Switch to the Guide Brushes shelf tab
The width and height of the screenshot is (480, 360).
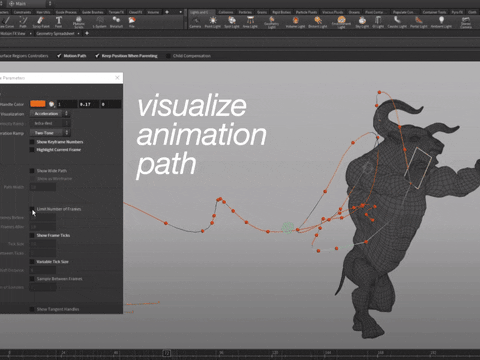pyautogui.click(x=92, y=12)
